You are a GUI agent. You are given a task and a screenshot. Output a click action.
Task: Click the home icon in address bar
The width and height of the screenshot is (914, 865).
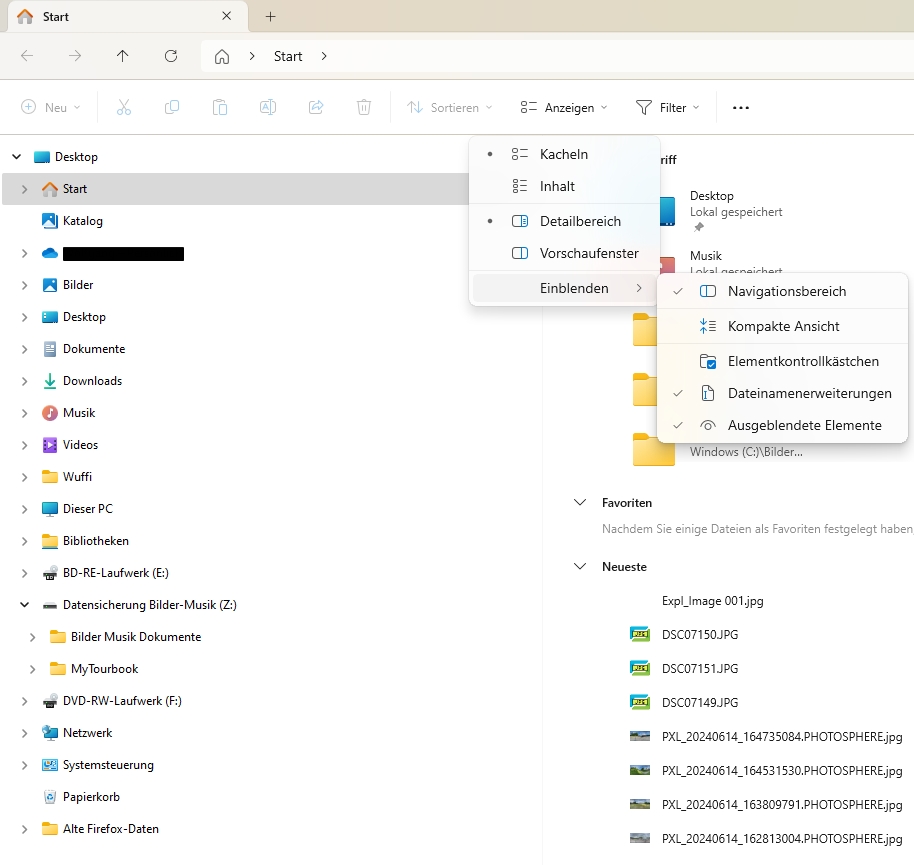tap(222, 57)
